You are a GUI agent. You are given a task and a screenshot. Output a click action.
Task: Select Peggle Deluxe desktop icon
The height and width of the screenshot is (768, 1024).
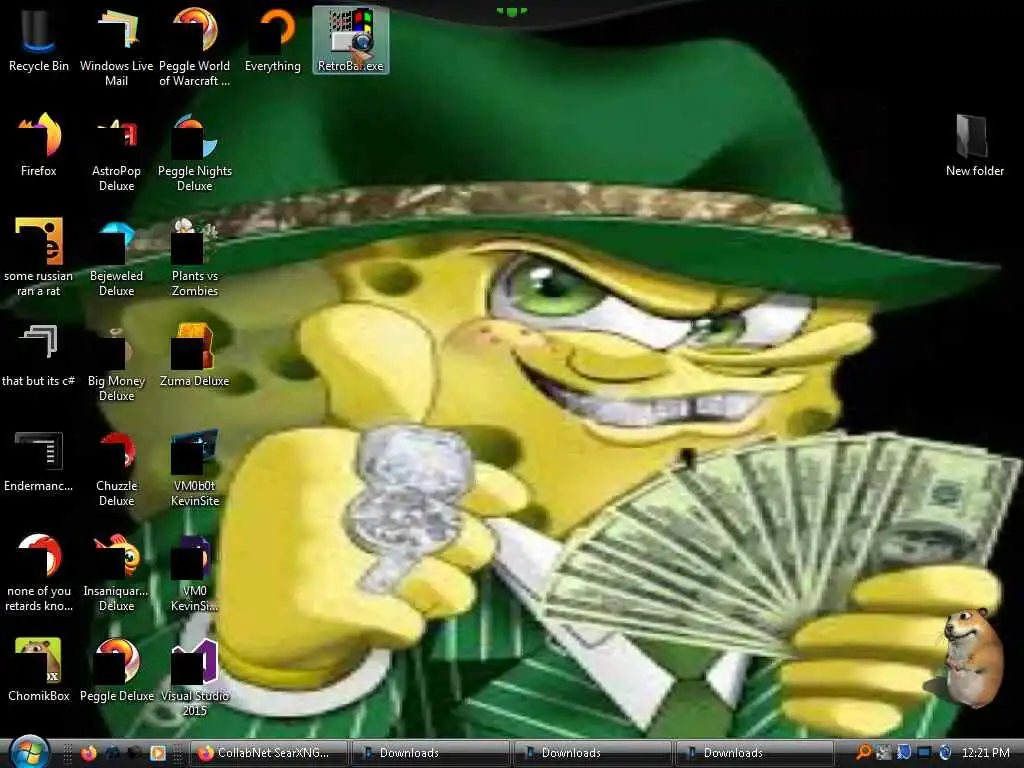(x=116, y=671)
